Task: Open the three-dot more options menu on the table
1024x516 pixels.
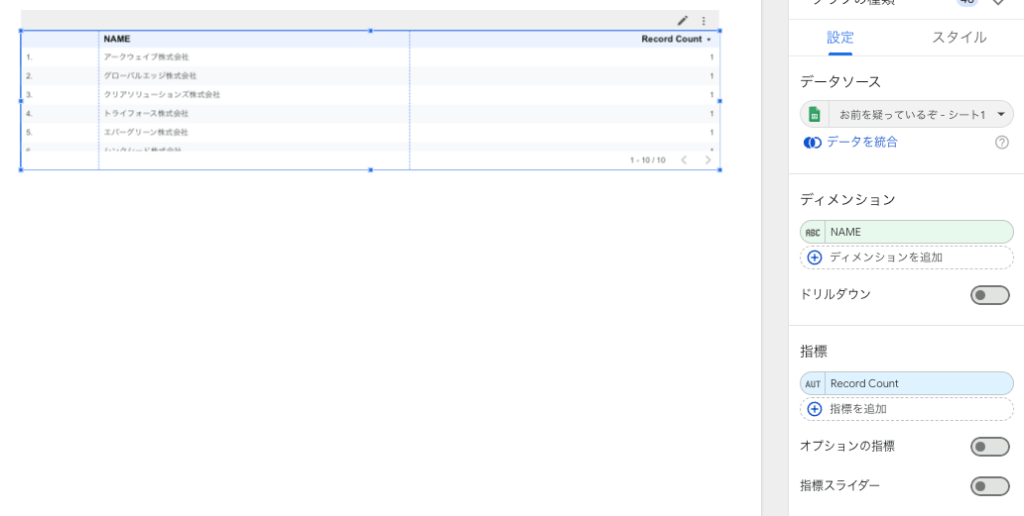Action: tap(703, 20)
